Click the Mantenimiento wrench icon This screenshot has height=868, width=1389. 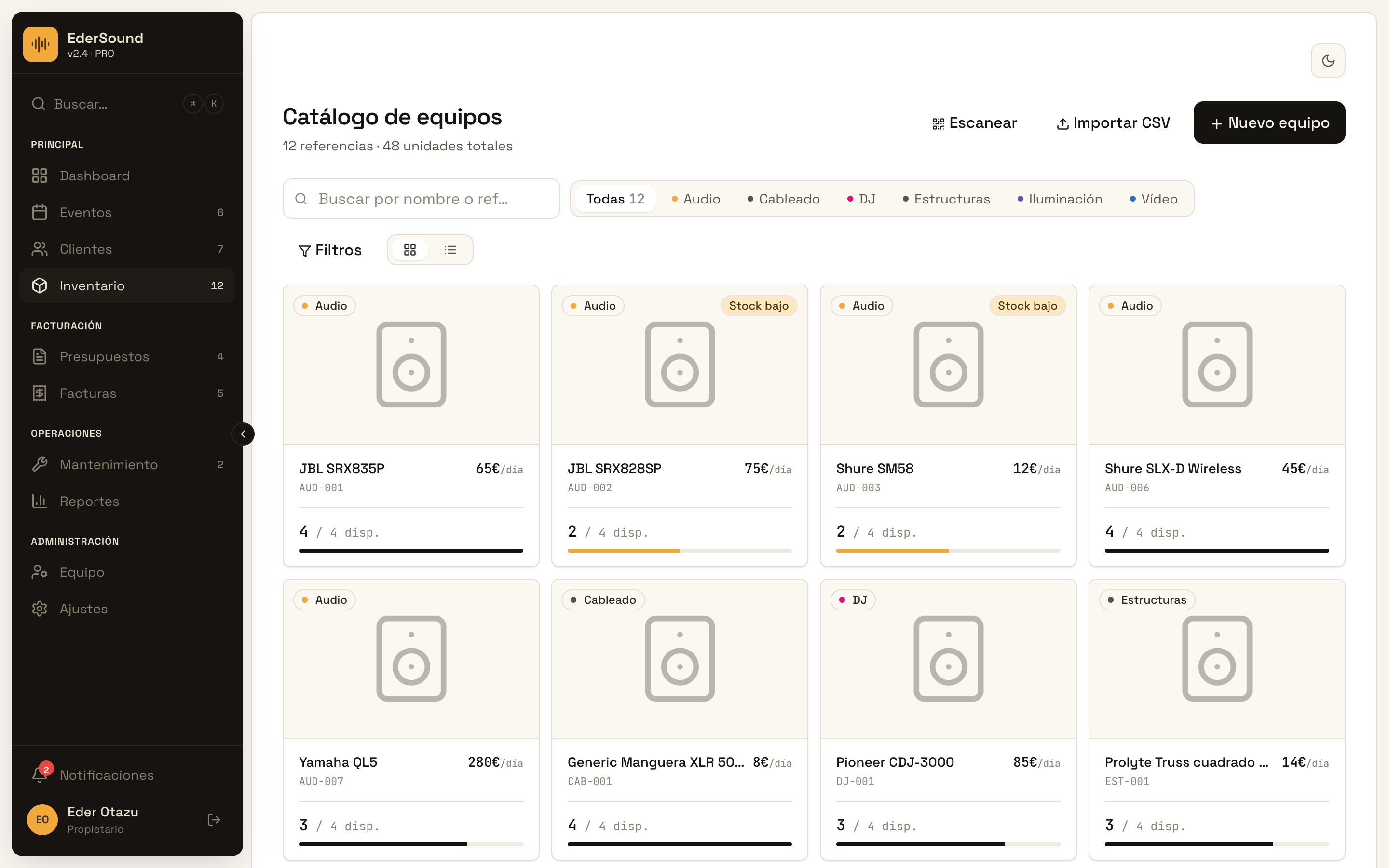[x=40, y=464]
